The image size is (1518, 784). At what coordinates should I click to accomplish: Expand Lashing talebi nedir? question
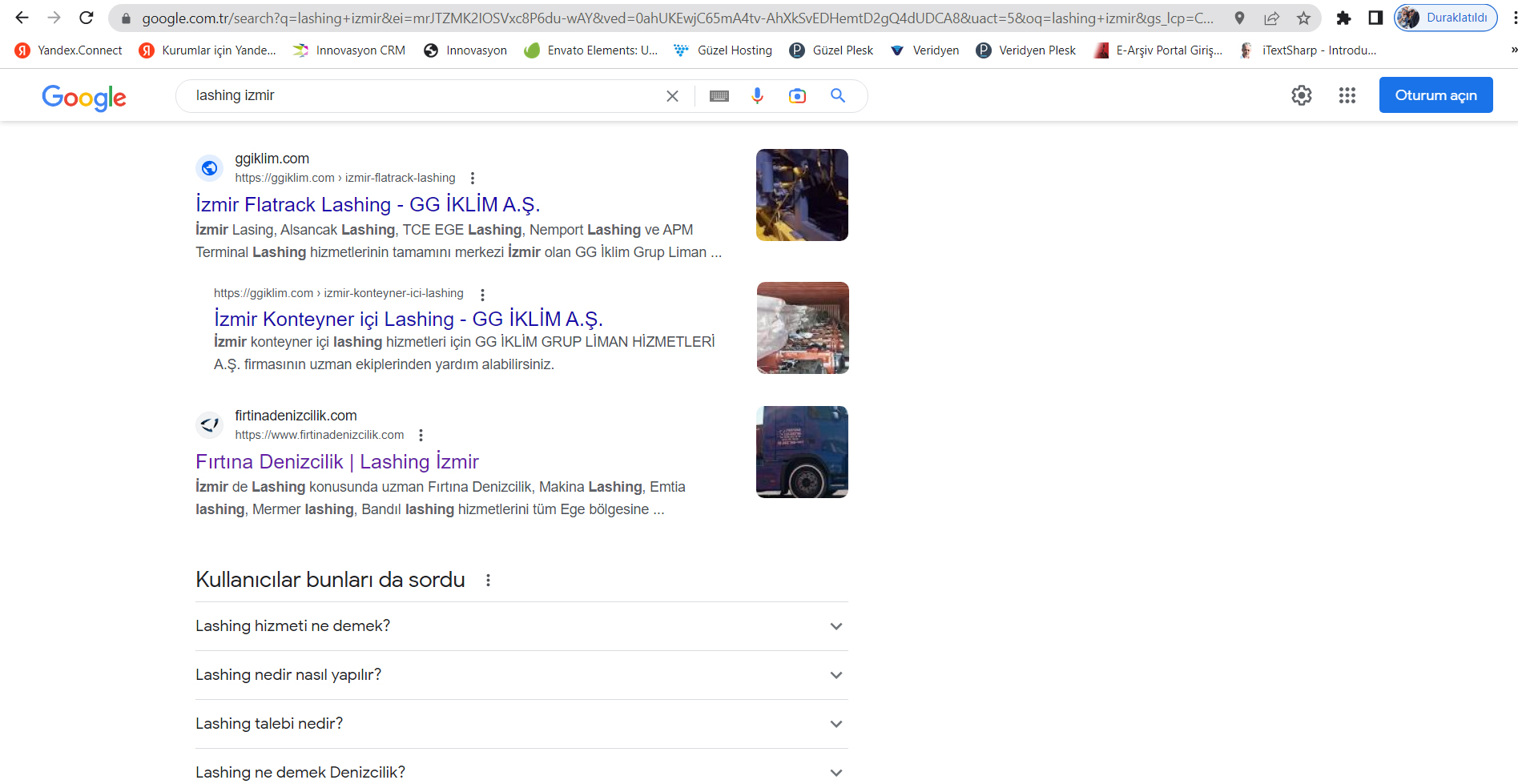coord(521,724)
